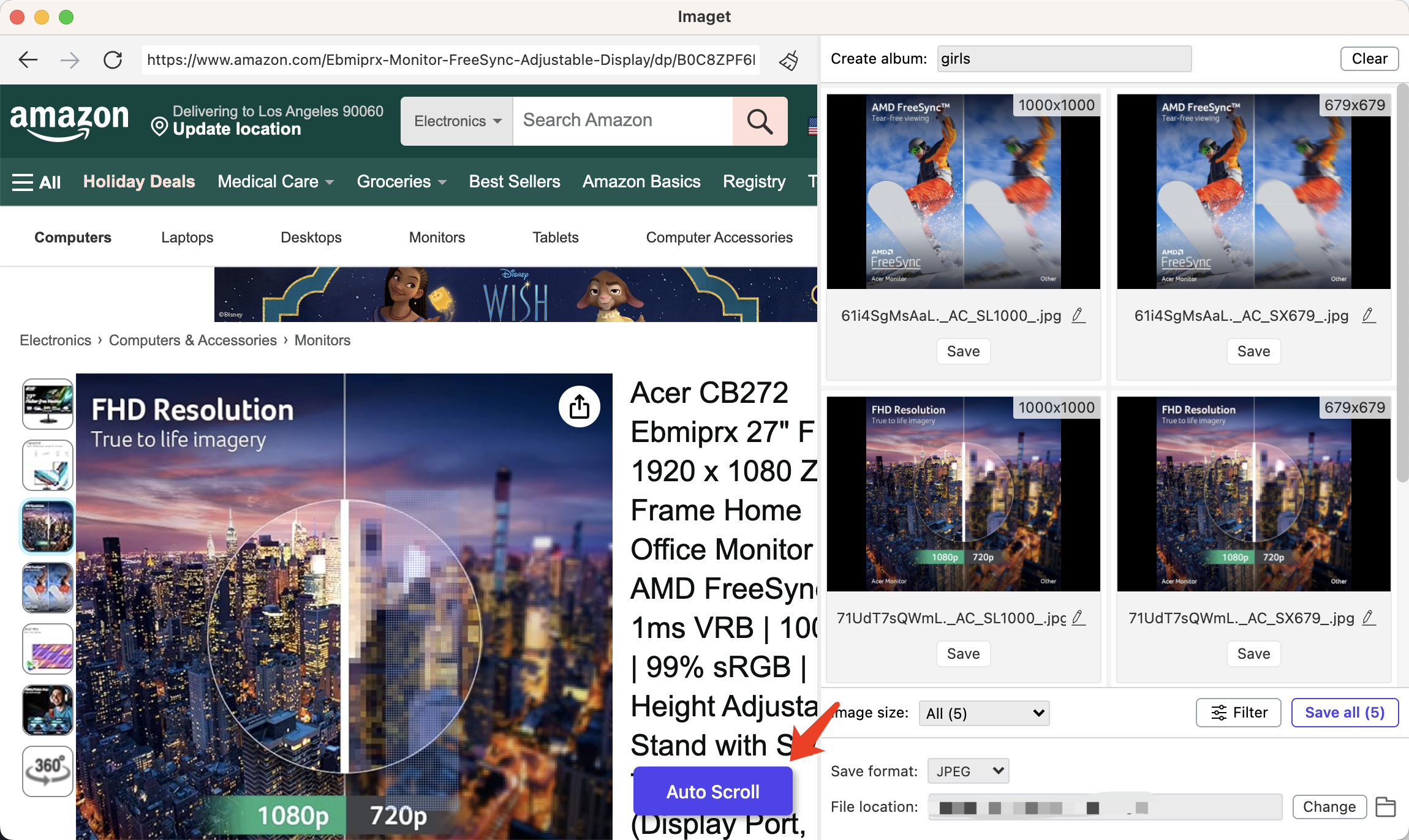Select the Monitors tab in breadcrumb
1409x840 pixels.
click(x=322, y=340)
